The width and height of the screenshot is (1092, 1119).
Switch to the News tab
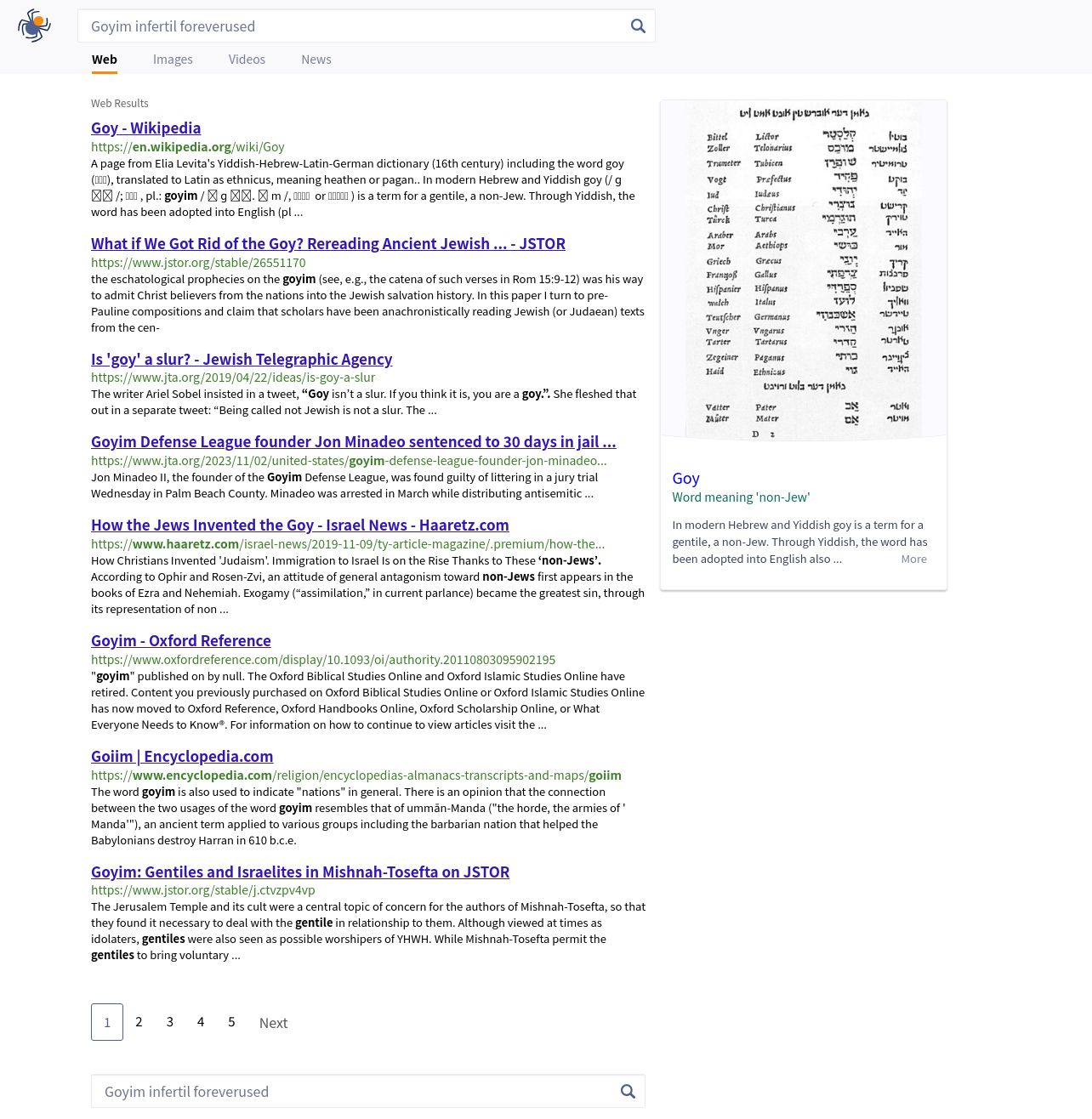(316, 60)
